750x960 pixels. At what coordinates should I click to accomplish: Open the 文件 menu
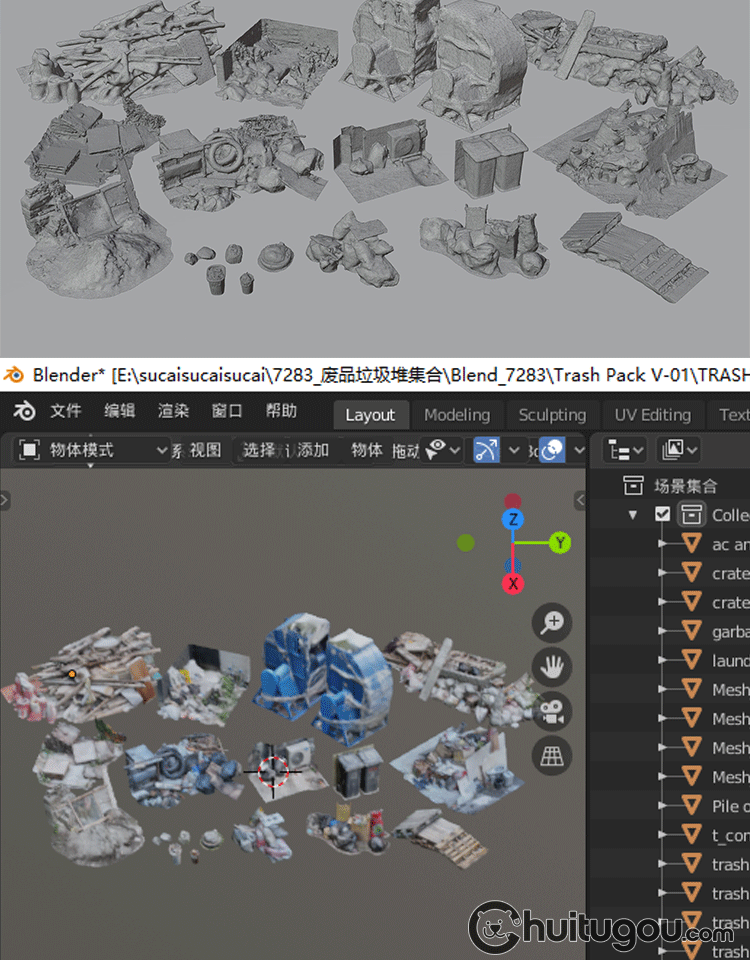[66, 411]
